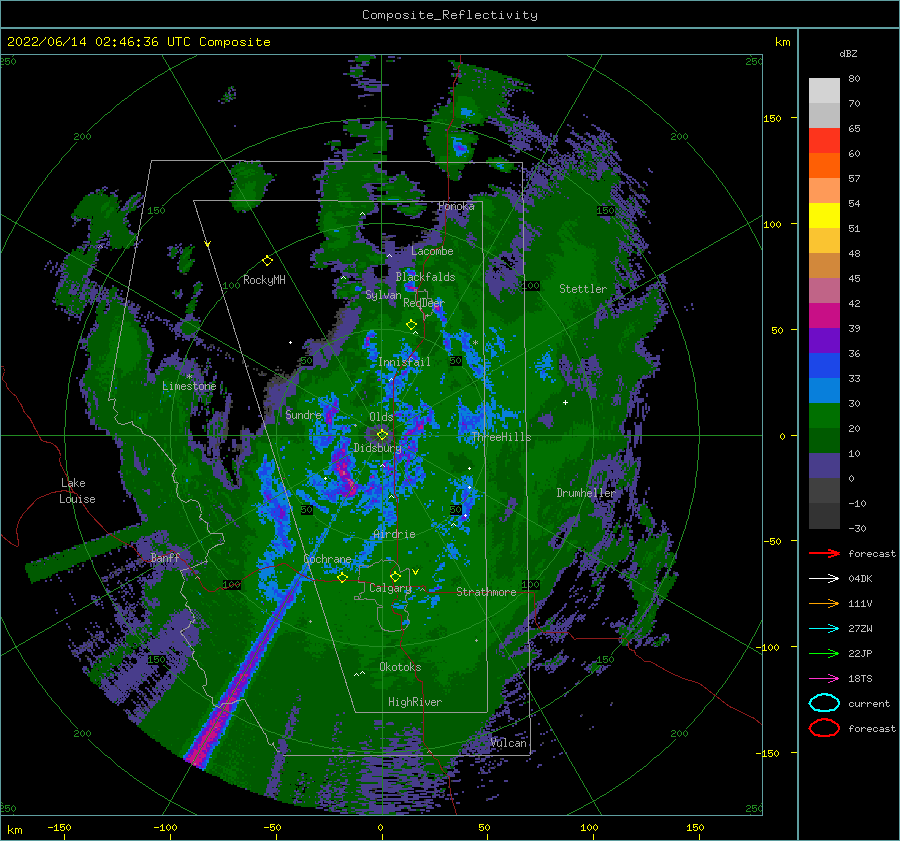
Task: Click the Lake Louise label
Action: tap(77, 491)
